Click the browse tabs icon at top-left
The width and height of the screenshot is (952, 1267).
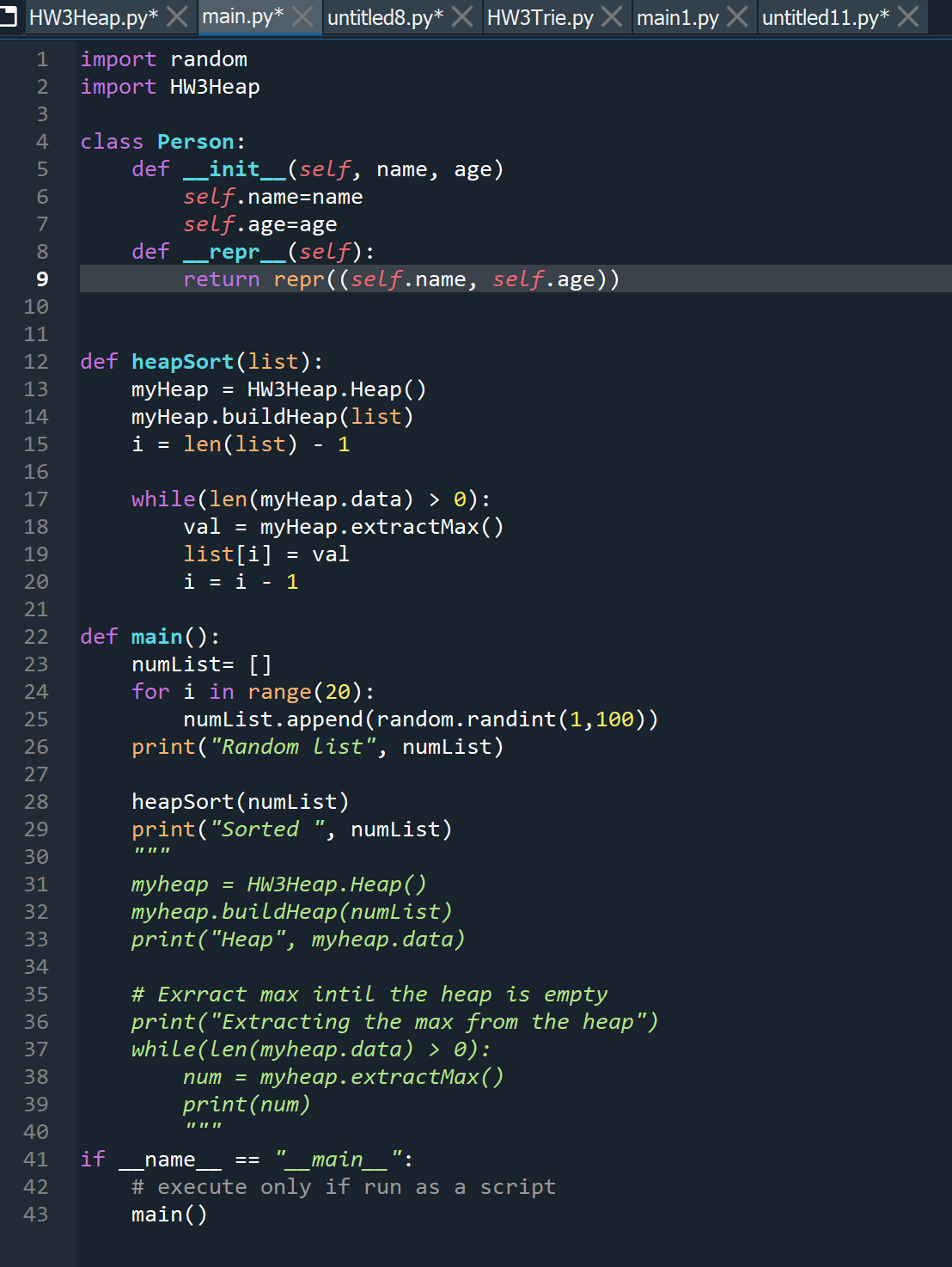tap(9, 16)
